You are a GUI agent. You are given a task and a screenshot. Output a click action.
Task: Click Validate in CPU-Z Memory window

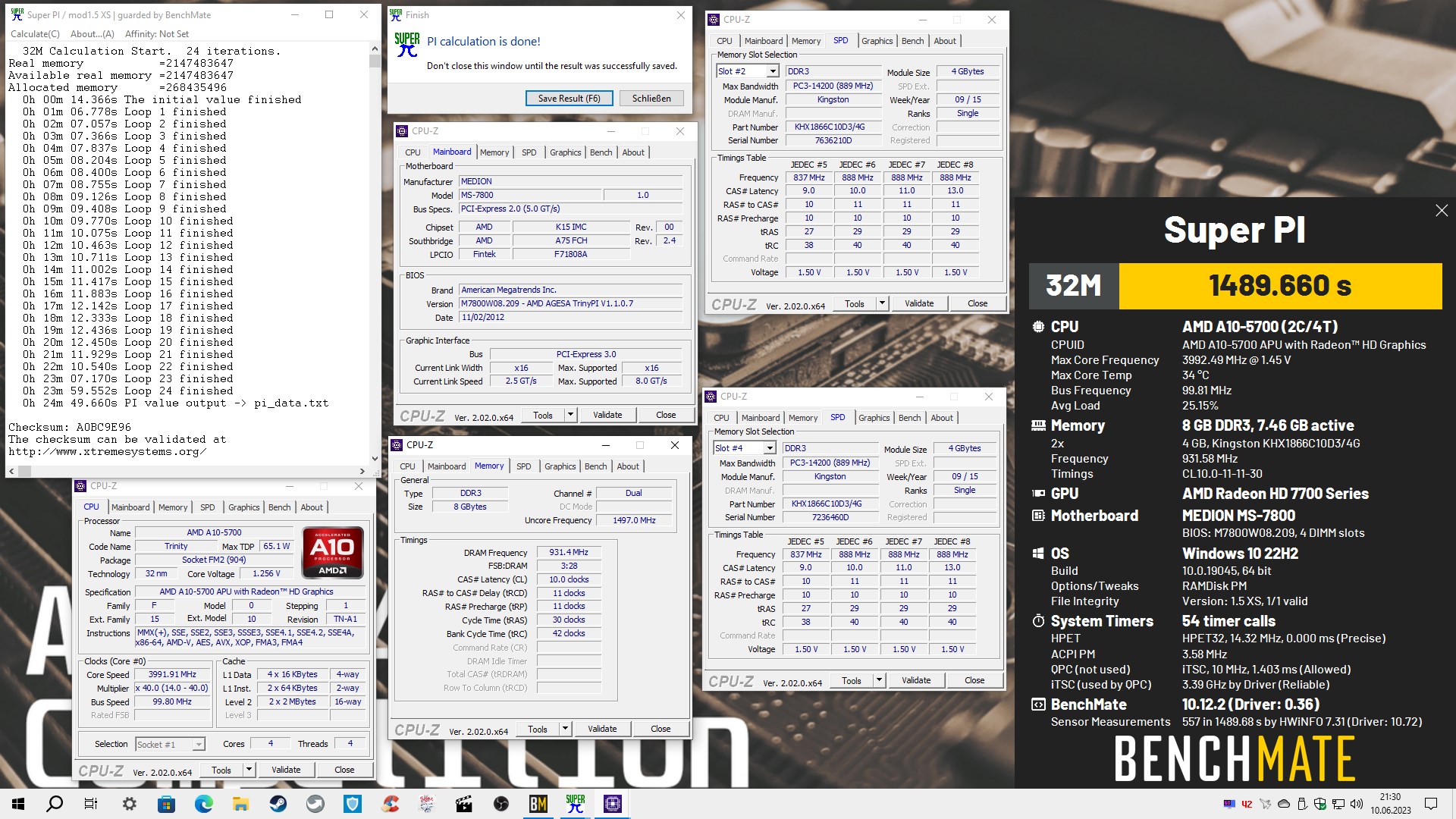coord(602,729)
